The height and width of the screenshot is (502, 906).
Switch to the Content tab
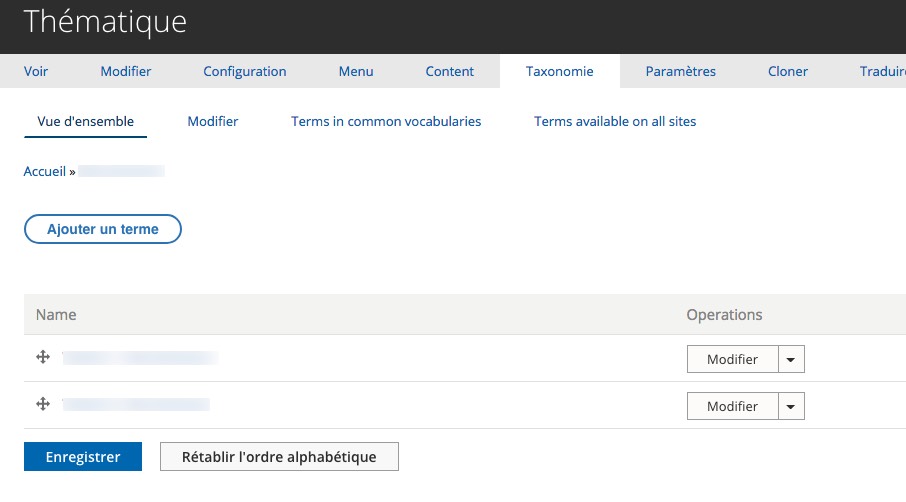450,71
